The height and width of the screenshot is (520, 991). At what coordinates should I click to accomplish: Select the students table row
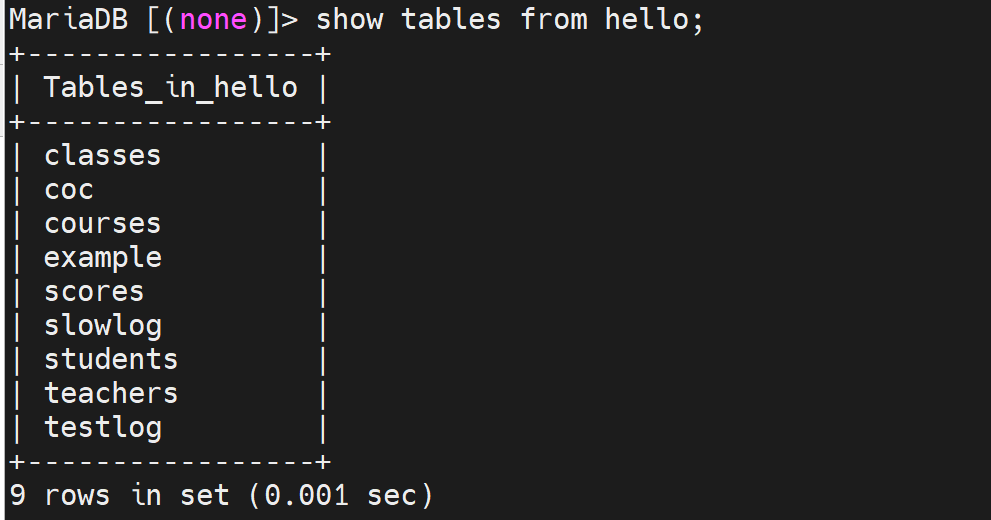pos(111,360)
